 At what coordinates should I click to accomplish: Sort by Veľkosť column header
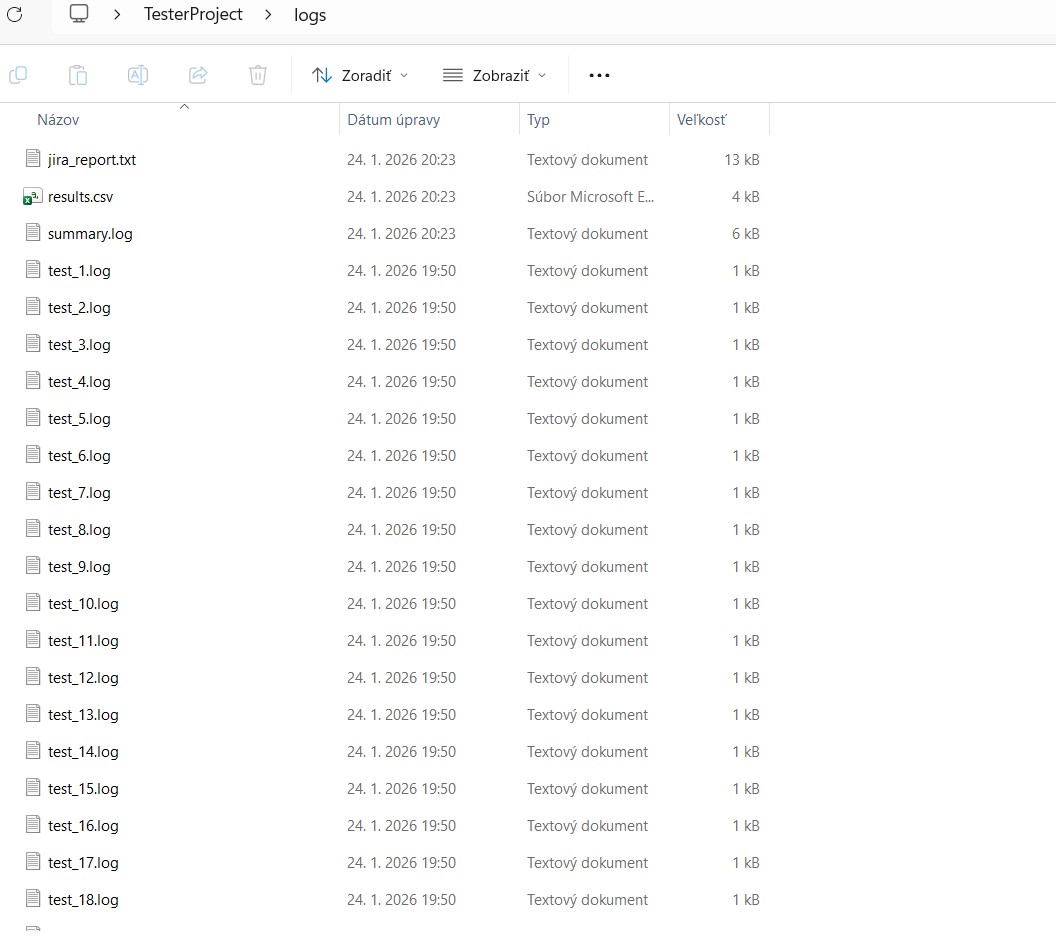tap(702, 120)
